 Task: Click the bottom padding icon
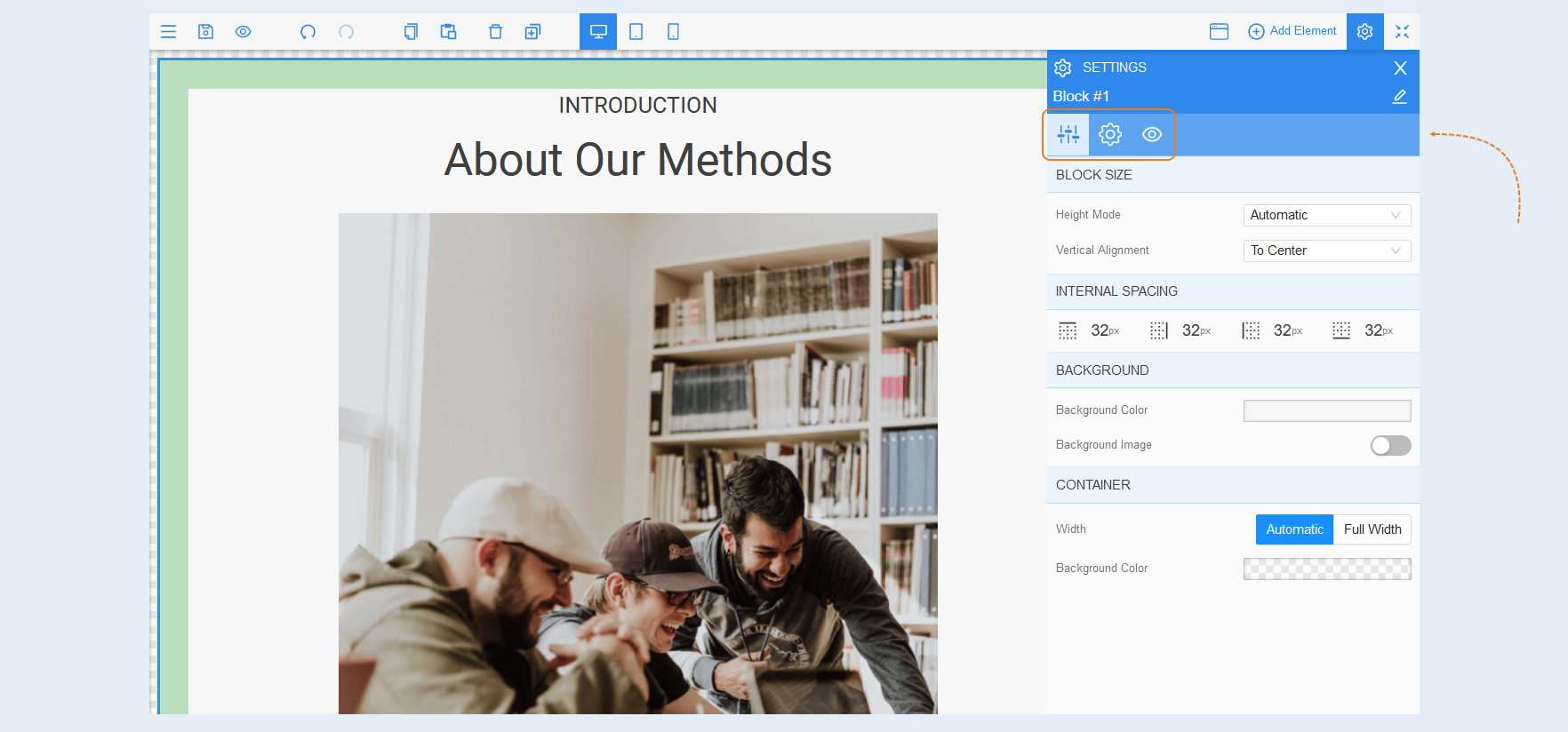pyautogui.click(x=1341, y=330)
